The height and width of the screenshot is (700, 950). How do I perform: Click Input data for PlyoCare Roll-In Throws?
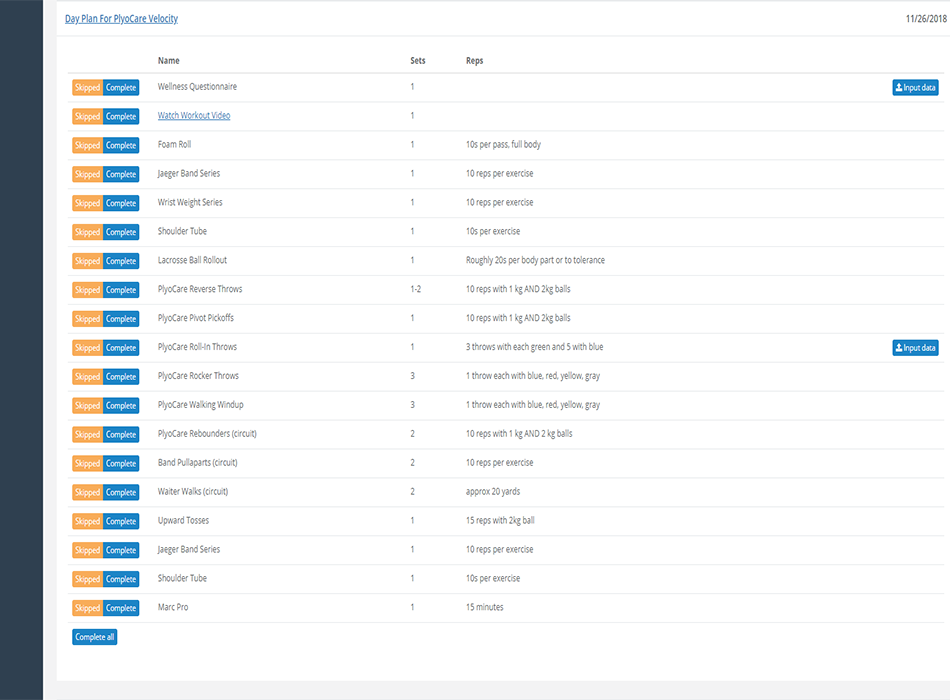tap(915, 348)
